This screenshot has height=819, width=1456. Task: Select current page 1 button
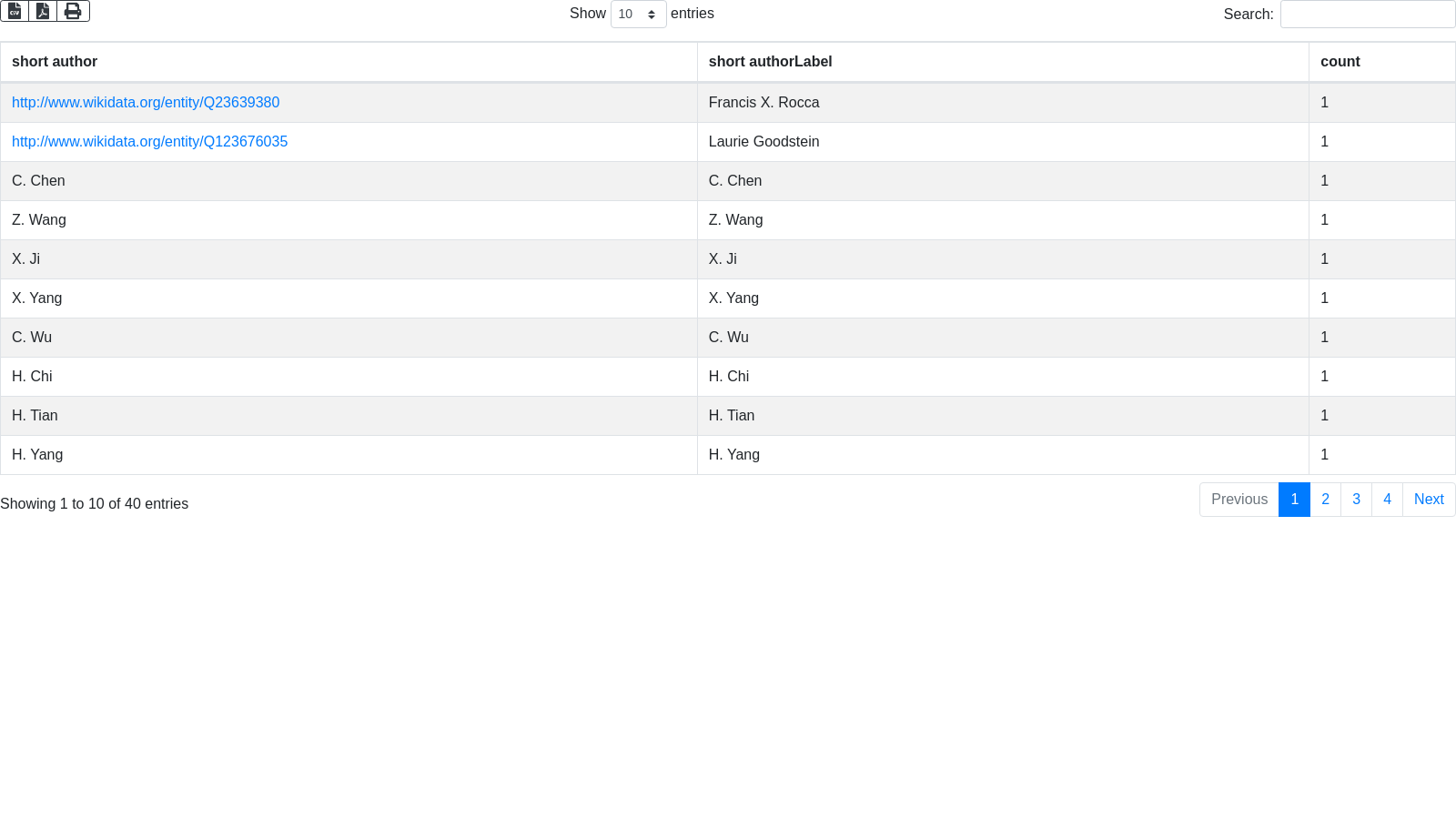1294,500
